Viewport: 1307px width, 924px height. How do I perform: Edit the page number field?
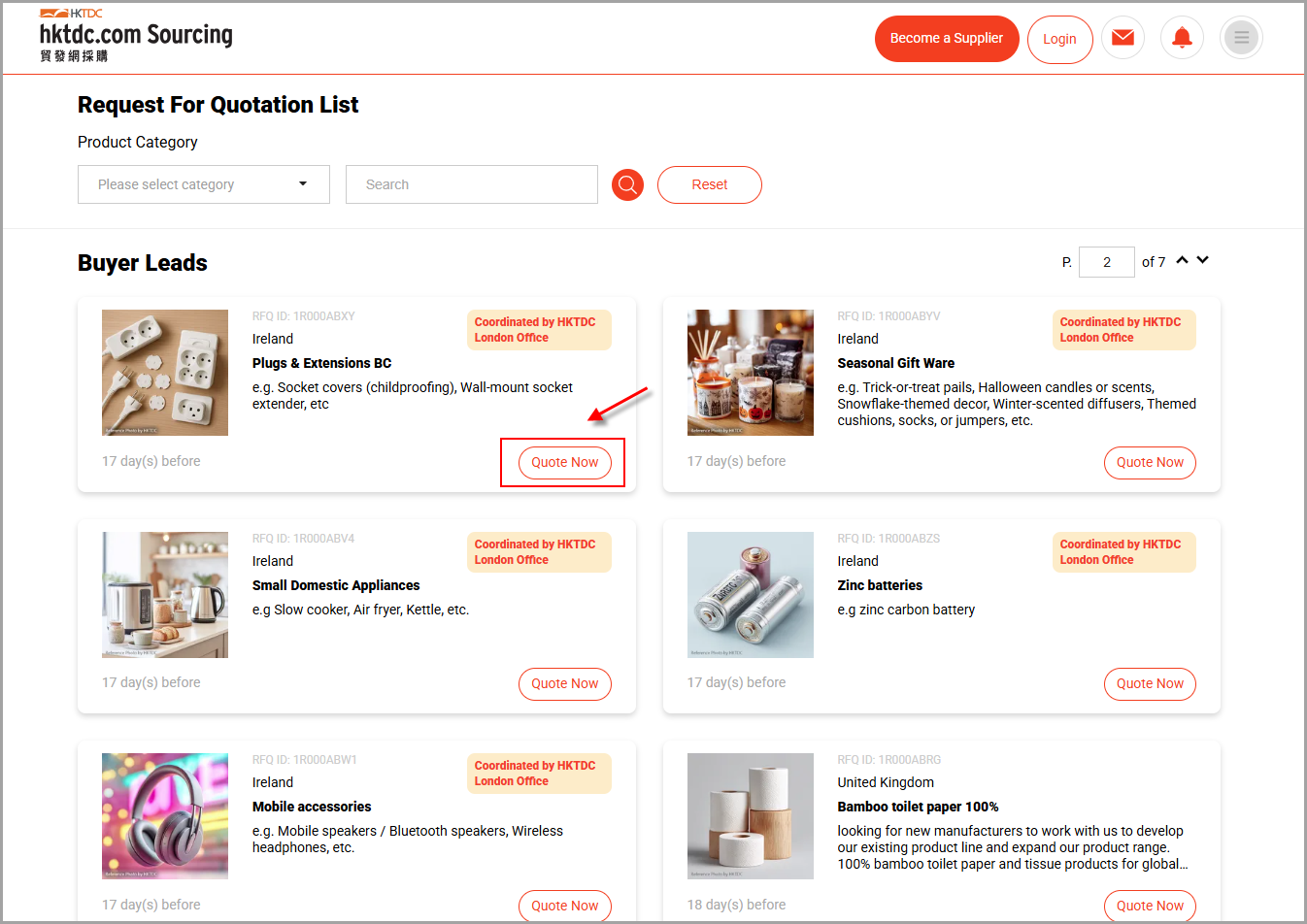[x=1107, y=262]
